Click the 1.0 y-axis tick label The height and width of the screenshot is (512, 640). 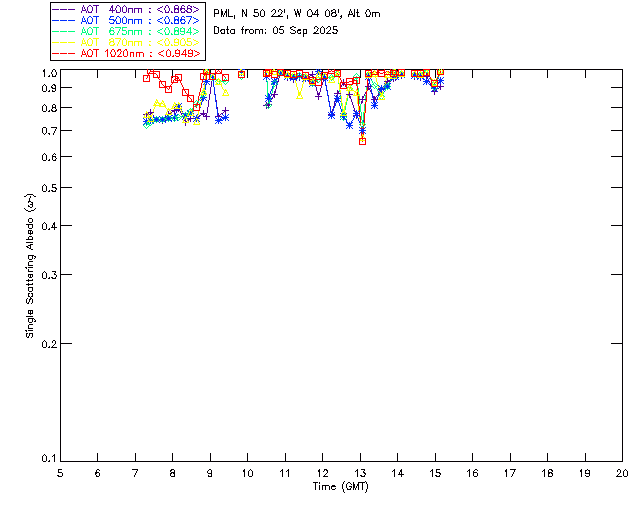(49, 73)
